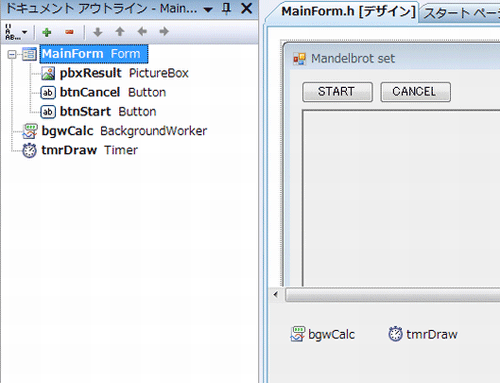Screen dimensions: 500x383
Task: Click the left arrow in outline toolbar
Action: click(142, 32)
